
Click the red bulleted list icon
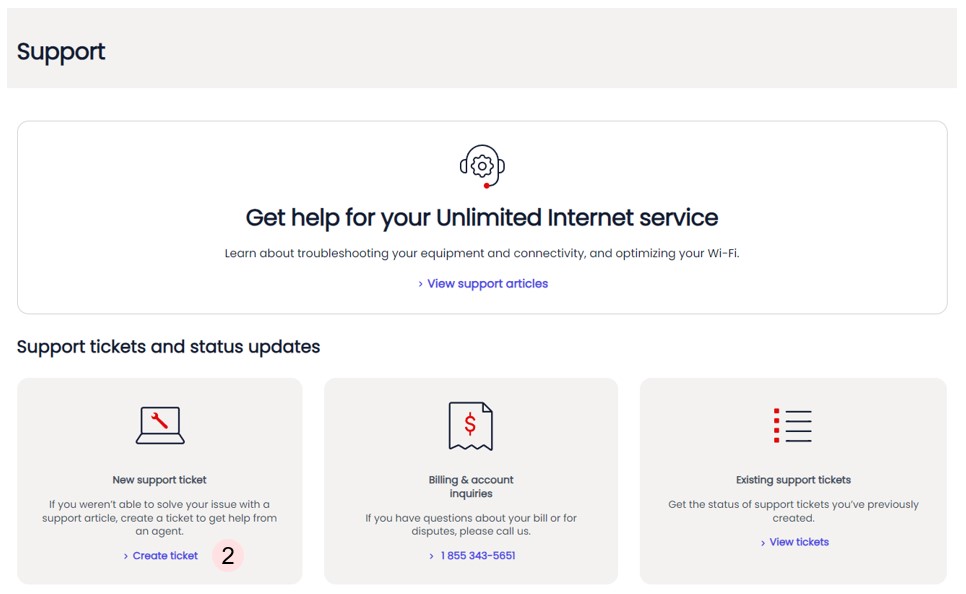click(793, 425)
